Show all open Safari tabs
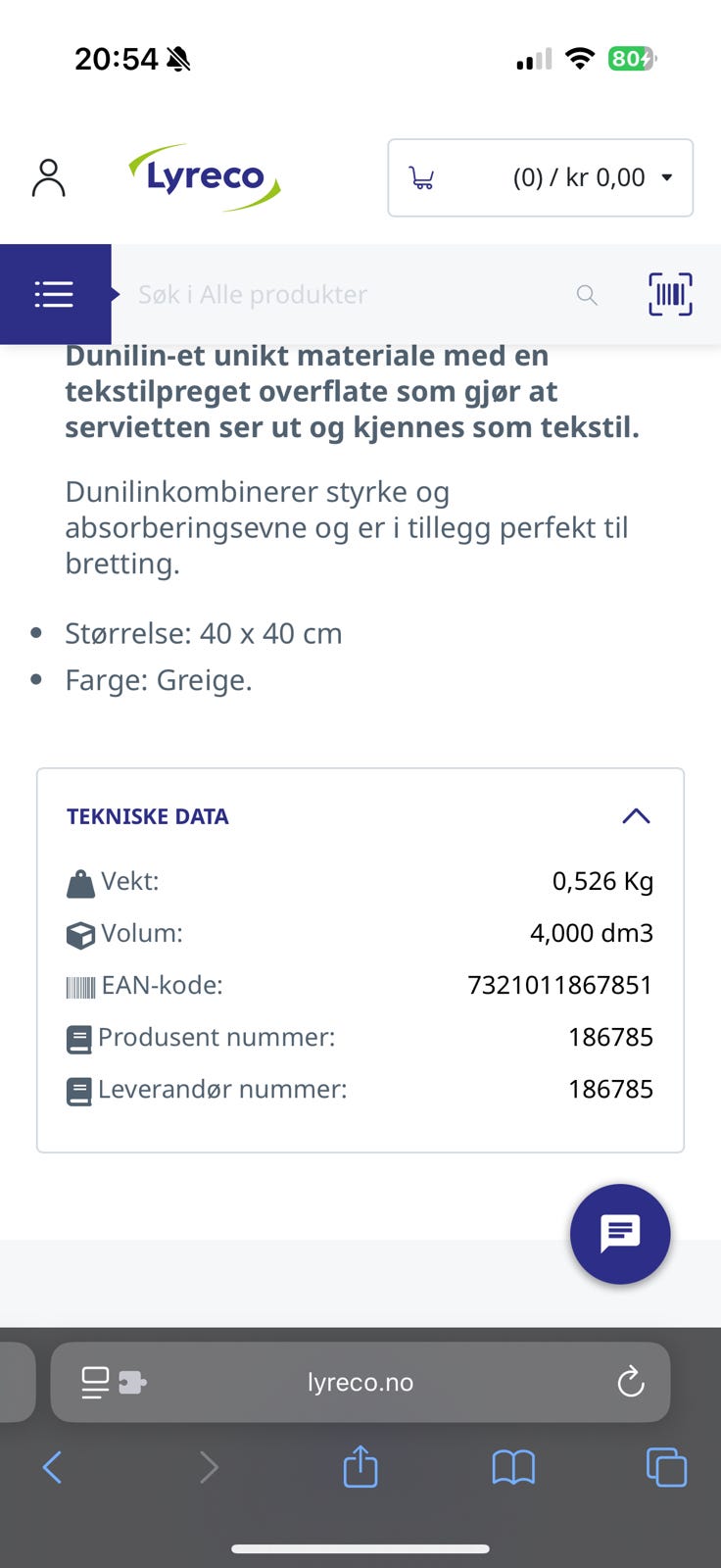 [666, 1467]
